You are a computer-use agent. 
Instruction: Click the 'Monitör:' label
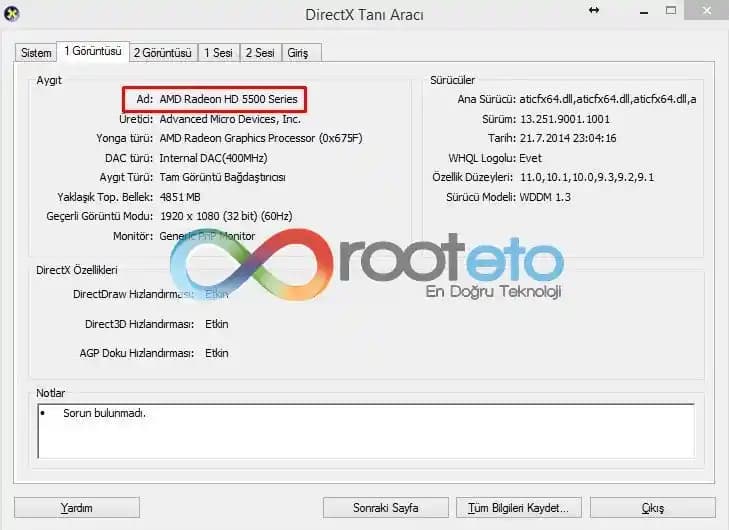(x=133, y=236)
